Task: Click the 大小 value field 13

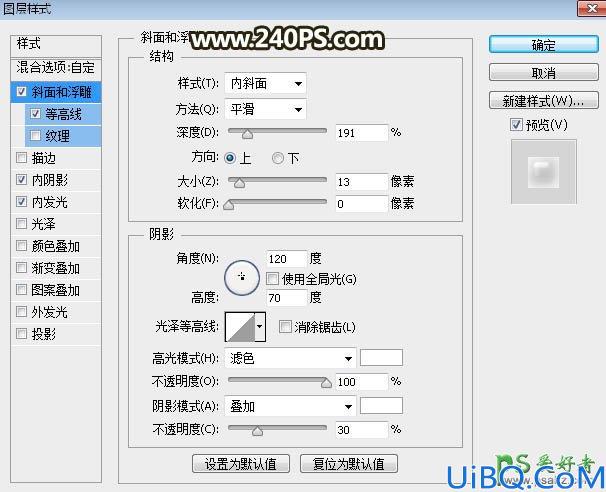Action: tap(361, 182)
